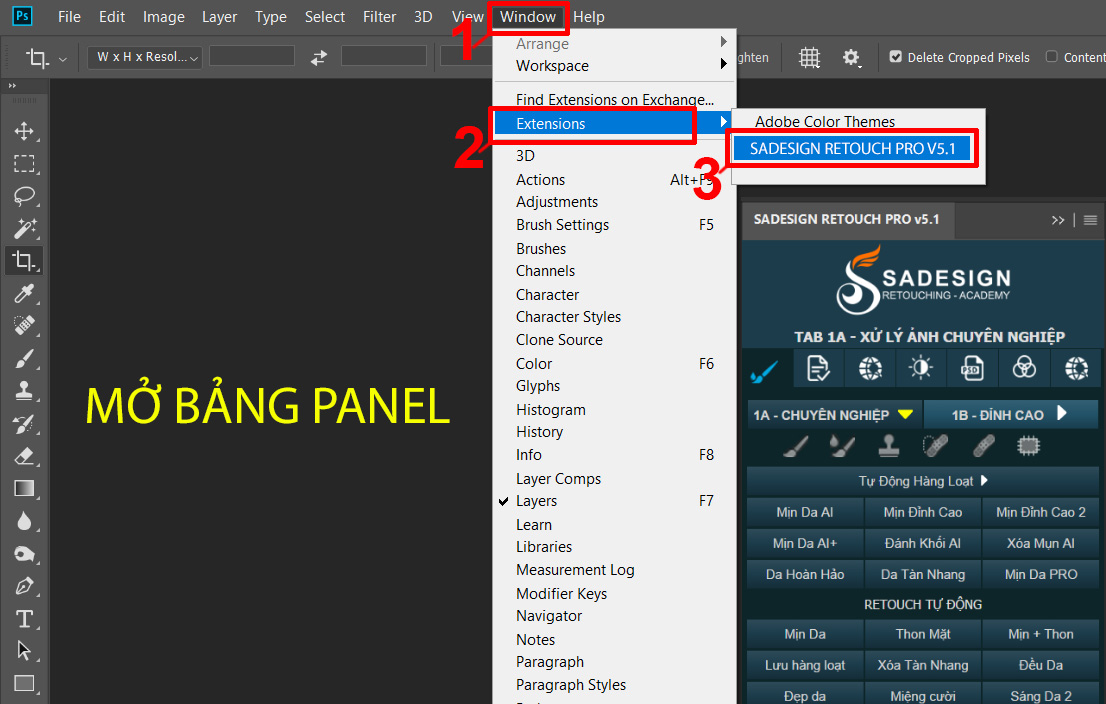Click the crop height input field after swap arrows
Screen dimensions: 1106x704
(384, 56)
